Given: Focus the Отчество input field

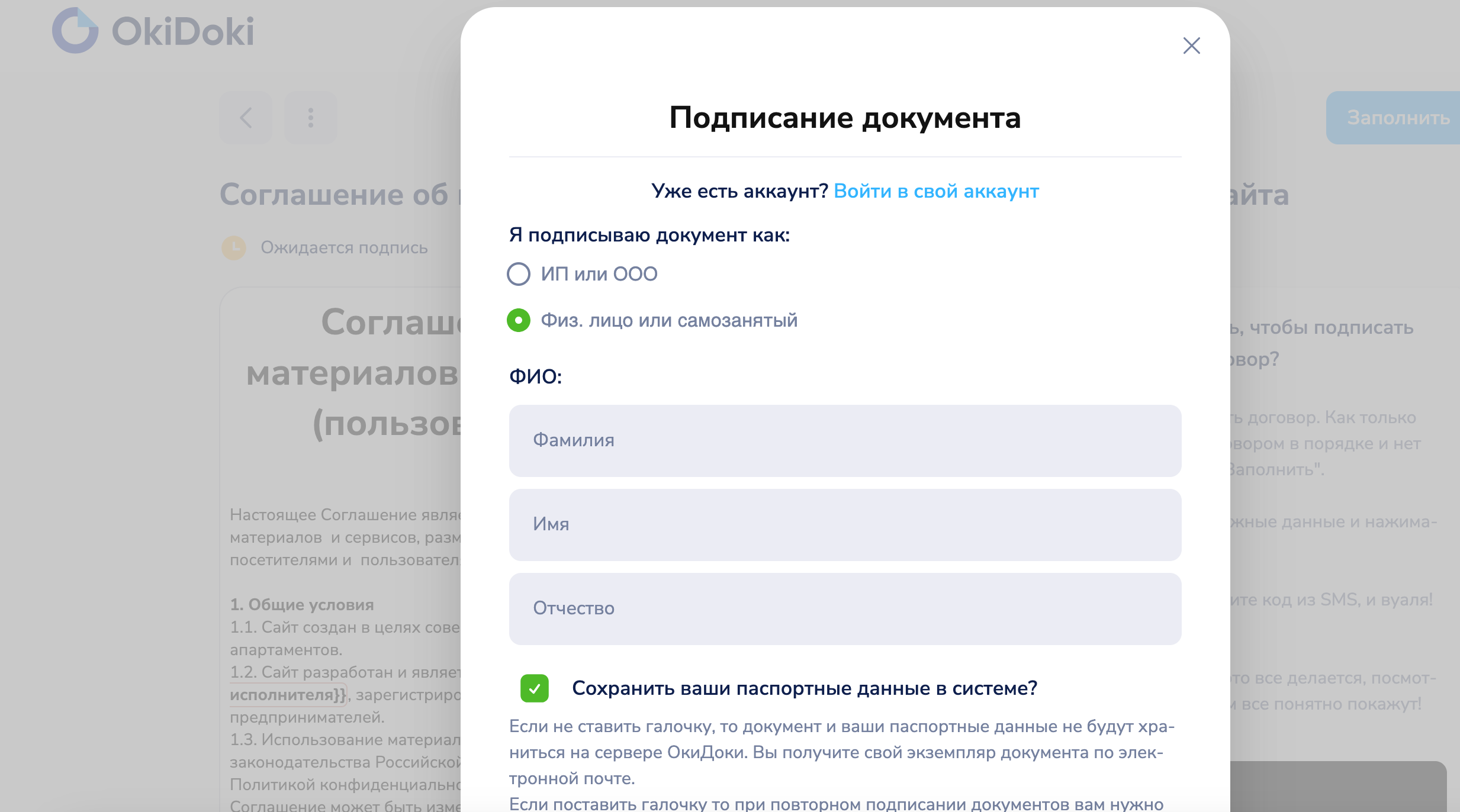Looking at the screenshot, I should tap(845, 609).
